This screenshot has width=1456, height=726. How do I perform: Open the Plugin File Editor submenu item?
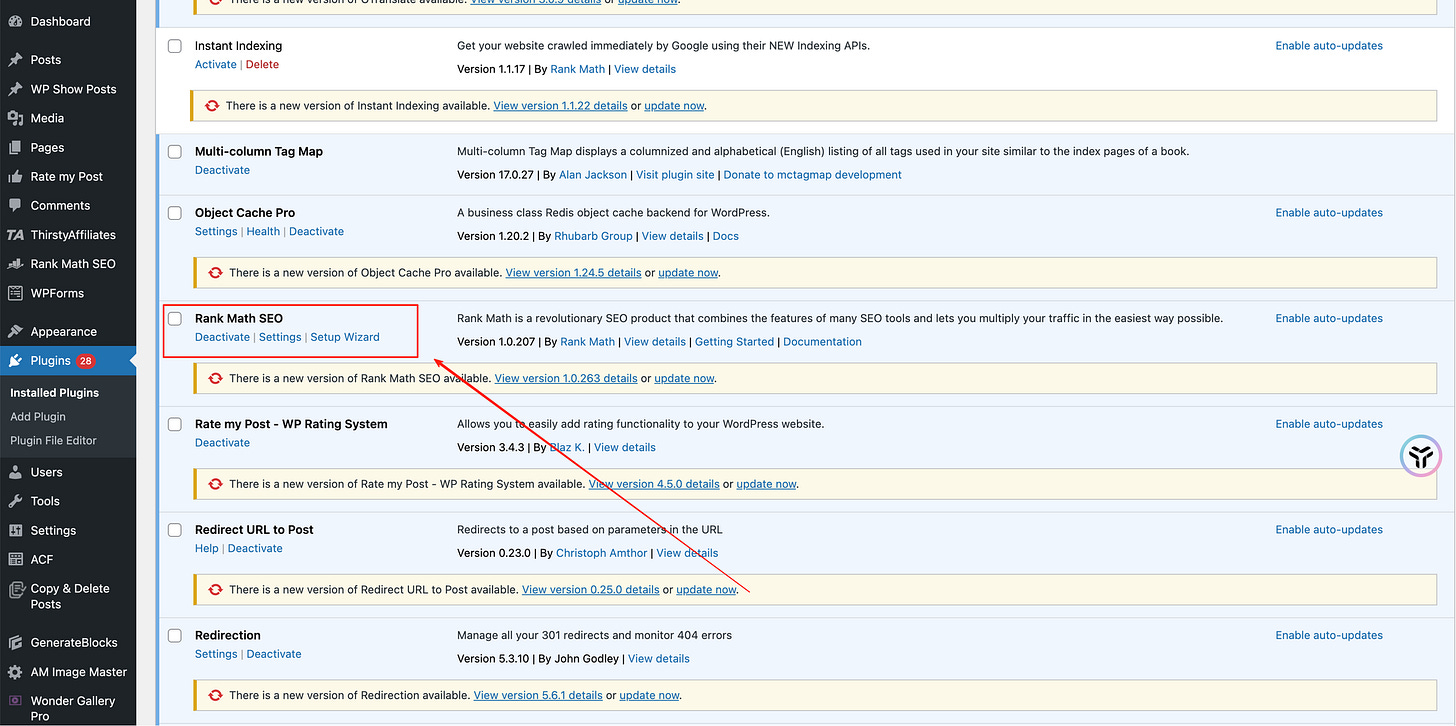tap(54, 440)
